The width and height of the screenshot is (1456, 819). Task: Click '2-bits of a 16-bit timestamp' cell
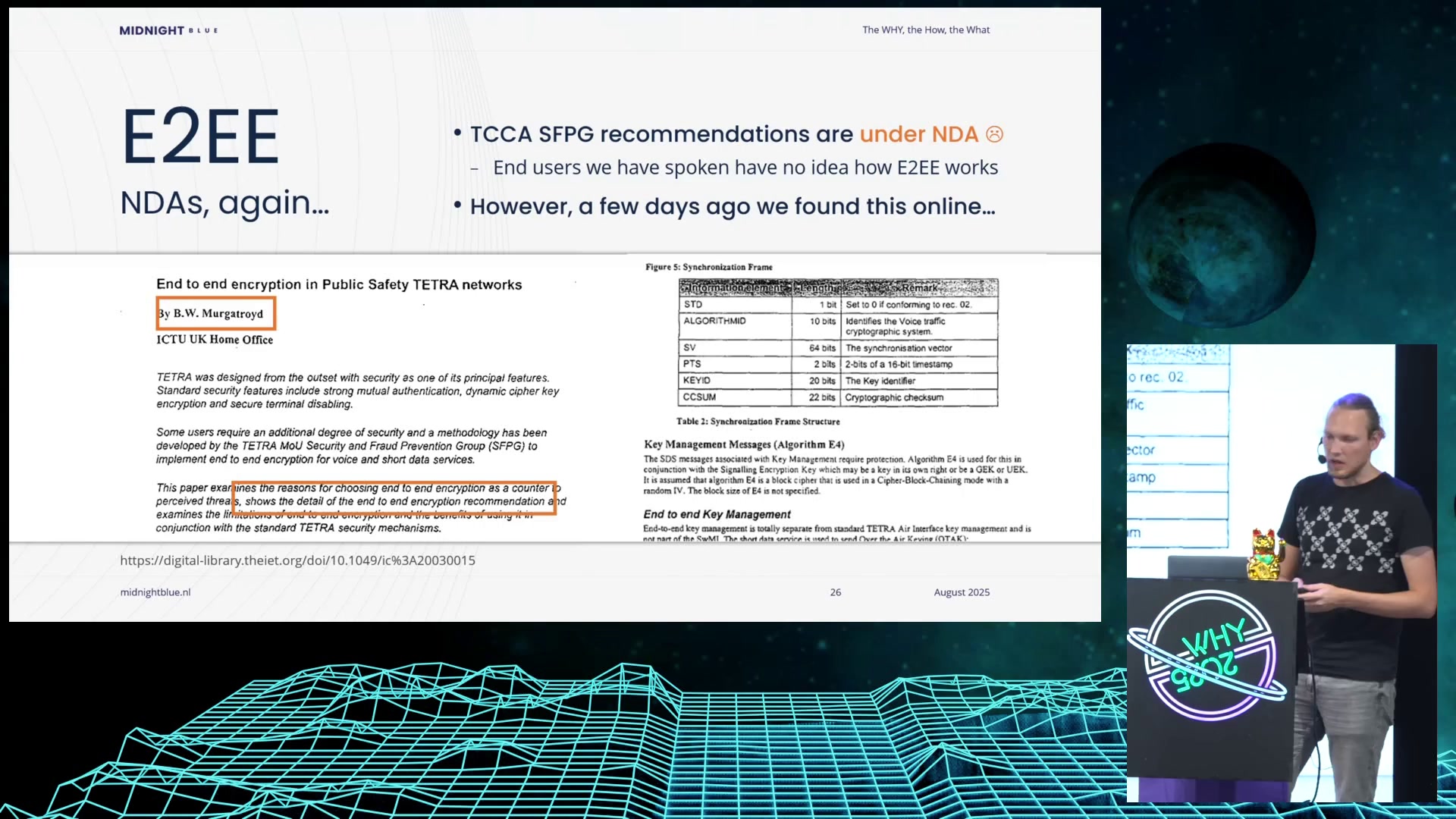919,365
